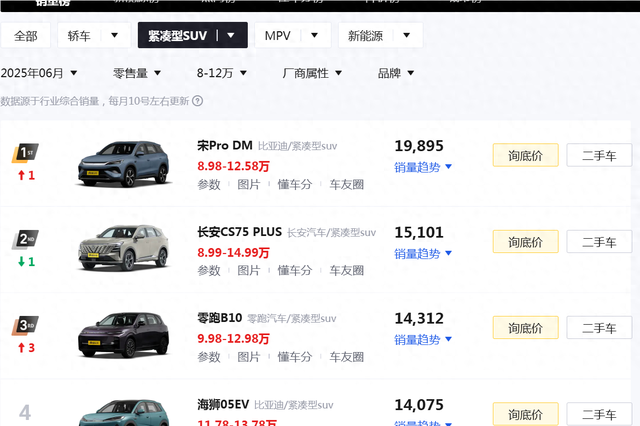Open 懂车分 for 宋Pro DM

coord(295,184)
